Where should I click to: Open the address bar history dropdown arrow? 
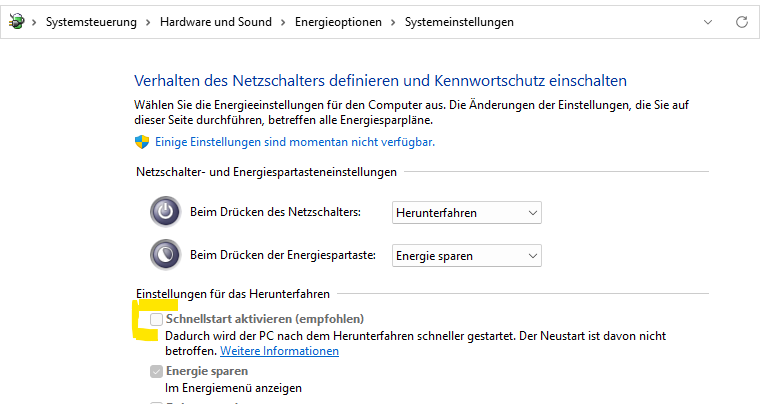coord(709,21)
